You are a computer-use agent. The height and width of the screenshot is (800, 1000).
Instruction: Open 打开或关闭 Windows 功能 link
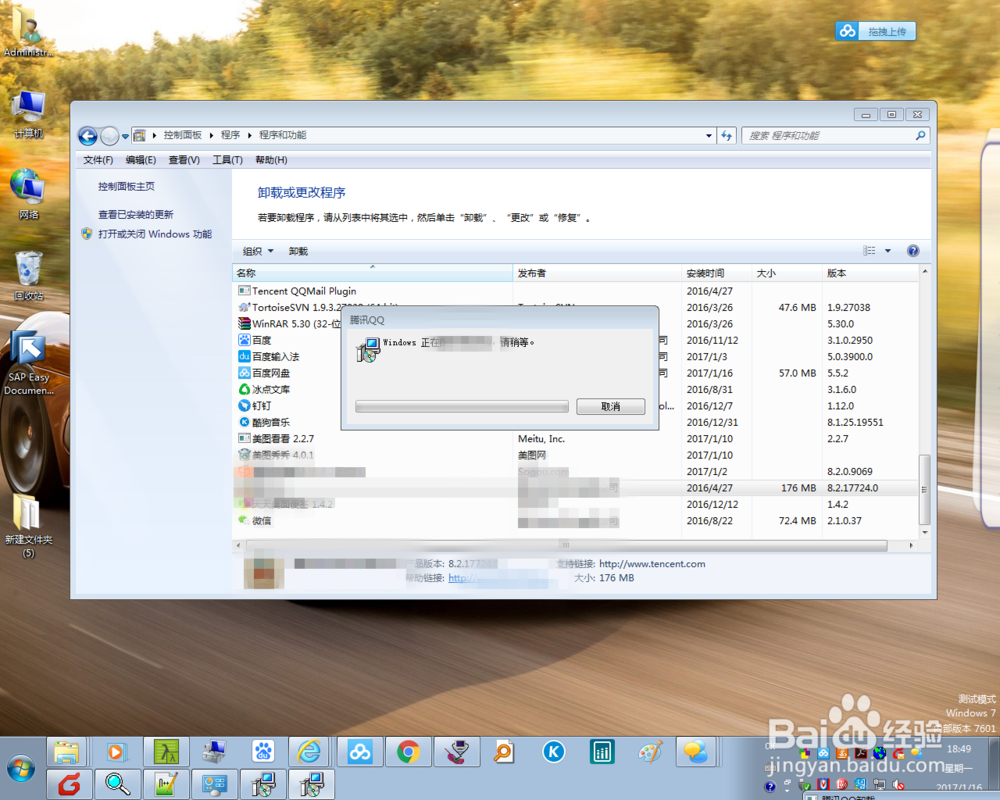pos(154,234)
